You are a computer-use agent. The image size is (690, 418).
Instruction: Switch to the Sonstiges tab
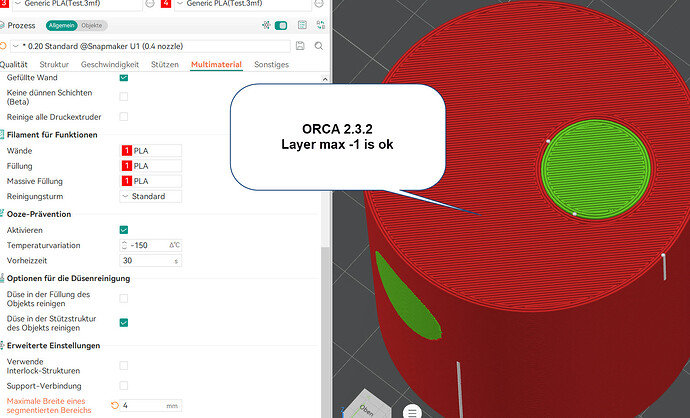click(x=271, y=64)
